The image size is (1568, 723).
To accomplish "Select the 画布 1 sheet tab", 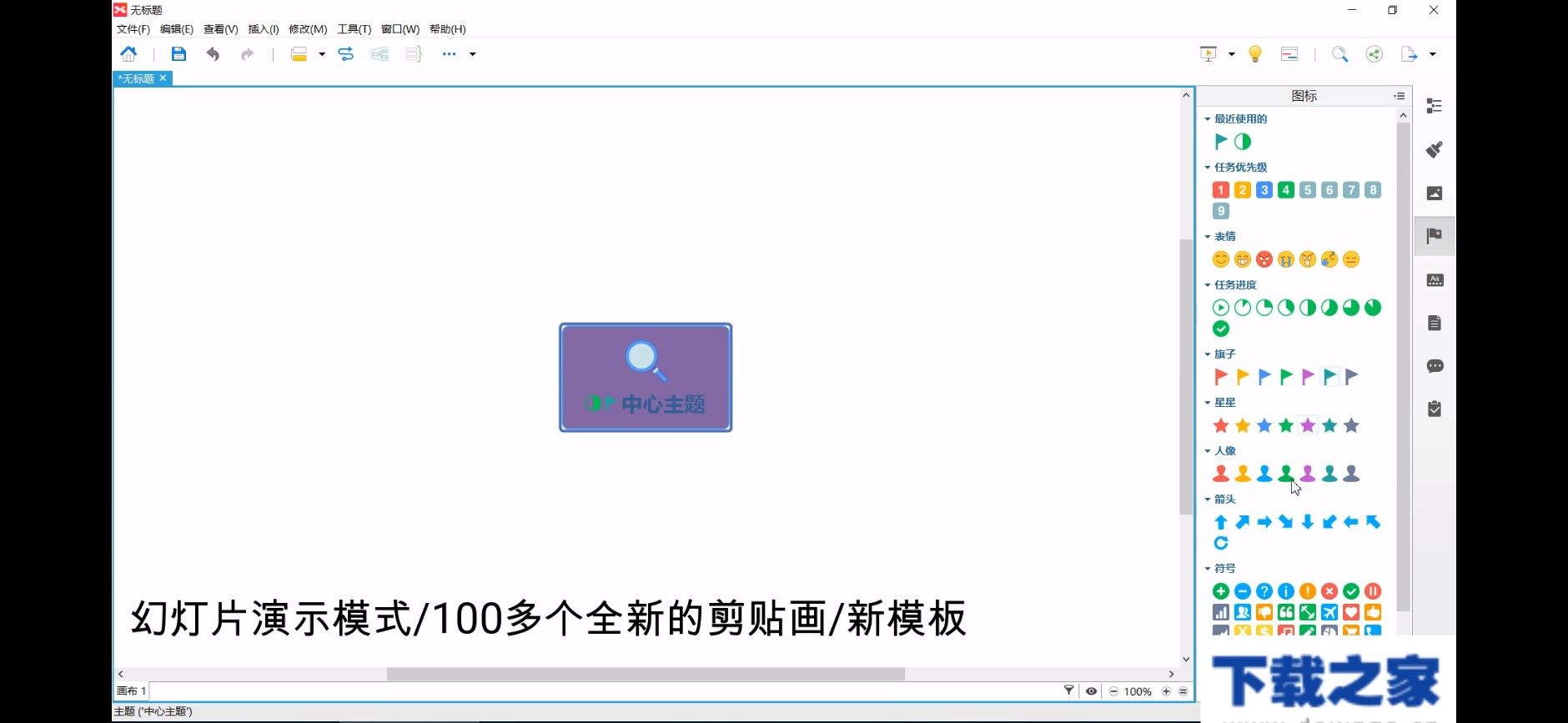I will tap(132, 691).
